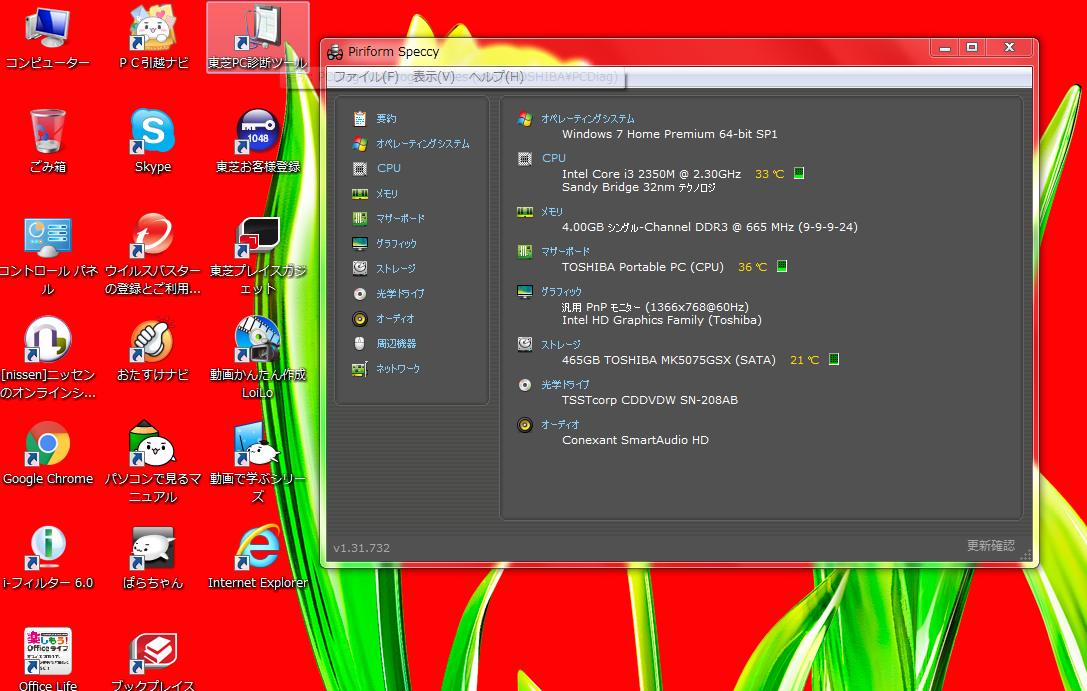Open the [nissen]ニッセン online shopping shortcut
Screen dimensions: 1087x691
click(x=47, y=359)
